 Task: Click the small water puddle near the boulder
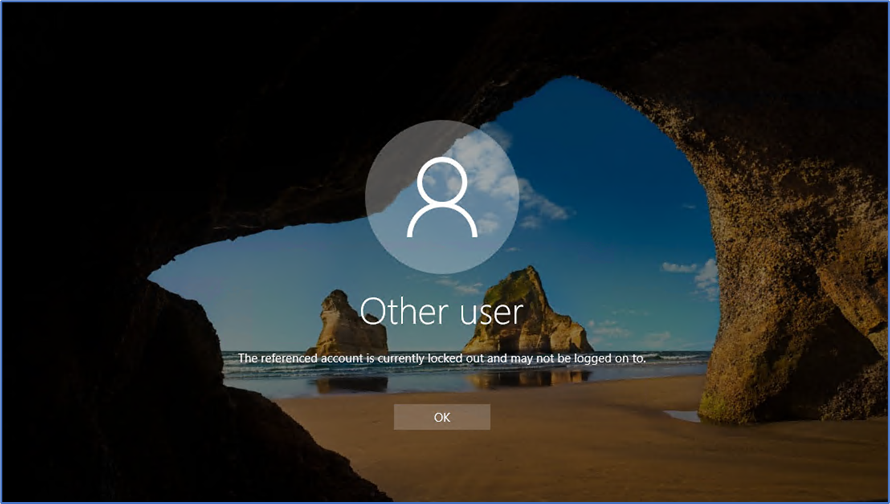click(683, 414)
